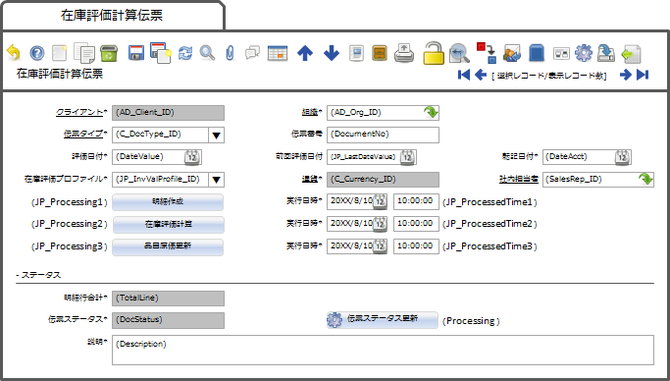Click the JP_ProcessedTime1 time field 10:00:00
670x381 pixels.
[416, 201]
